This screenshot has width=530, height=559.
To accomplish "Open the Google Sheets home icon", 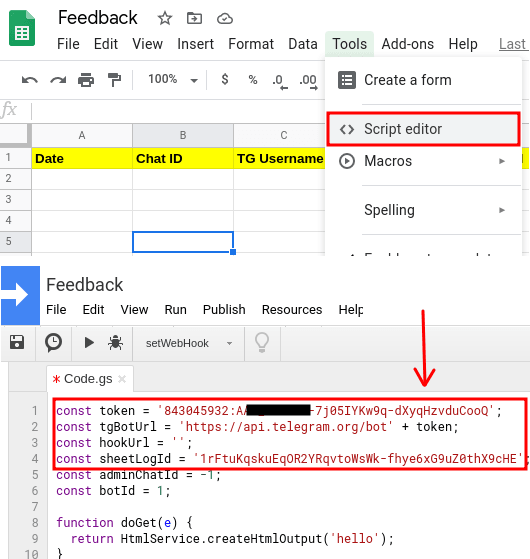I will [x=22, y=28].
